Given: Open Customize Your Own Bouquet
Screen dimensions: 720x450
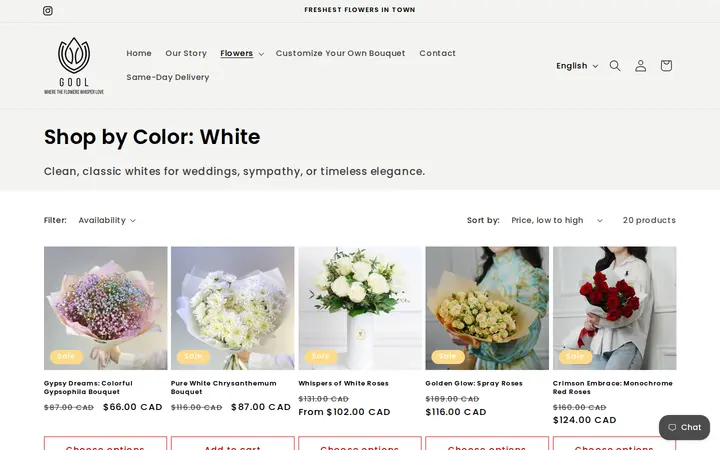Looking at the screenshot, I should (x=340, y=53).
